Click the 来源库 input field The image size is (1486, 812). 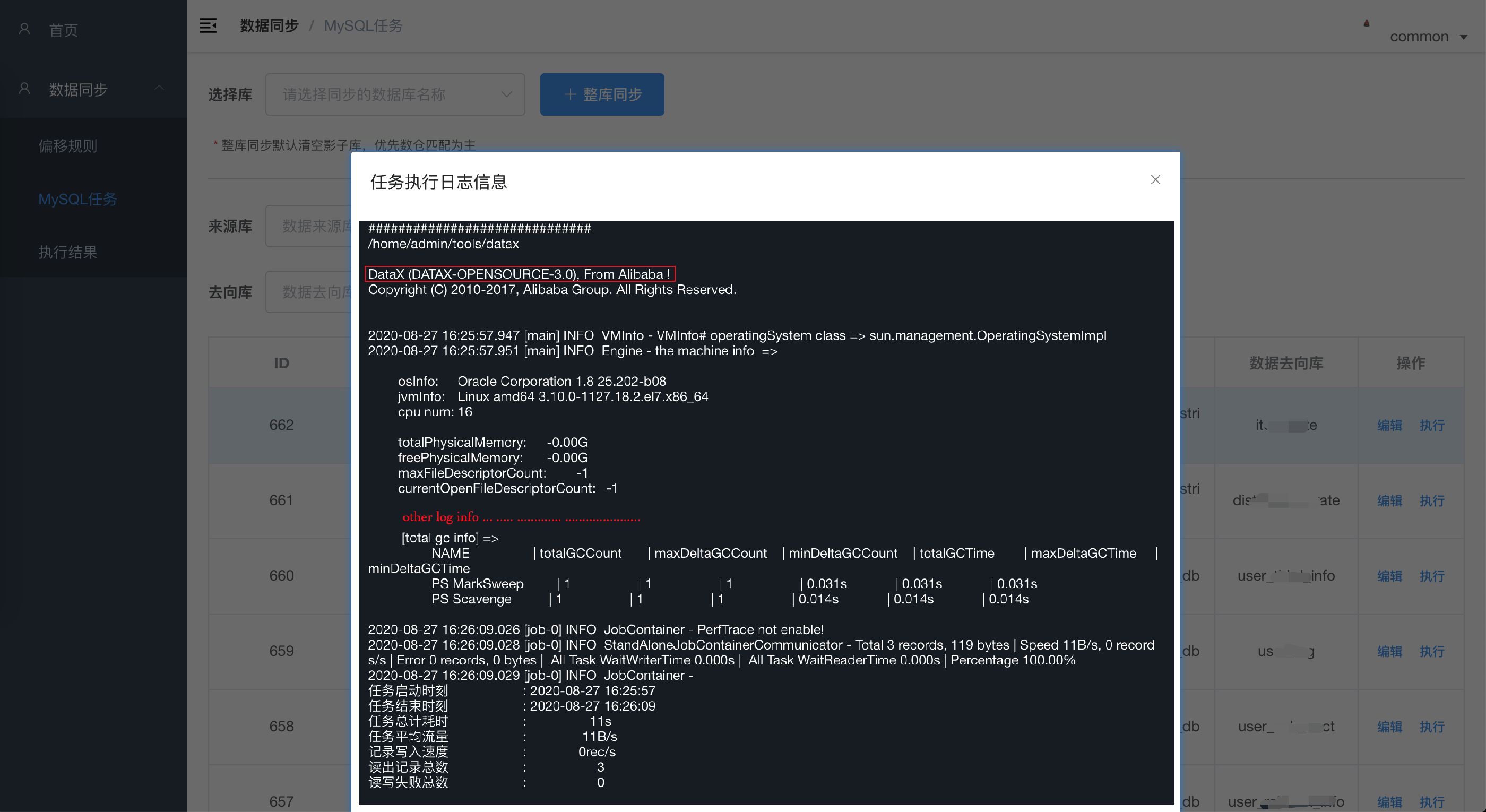[309, 226]
